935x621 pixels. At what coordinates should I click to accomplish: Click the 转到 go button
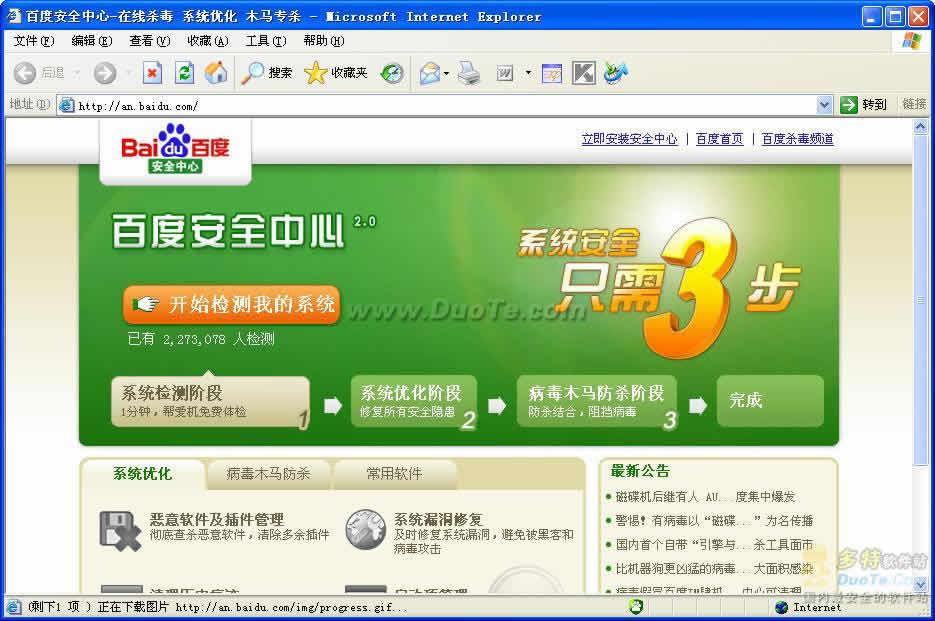(x=864, y=105)
